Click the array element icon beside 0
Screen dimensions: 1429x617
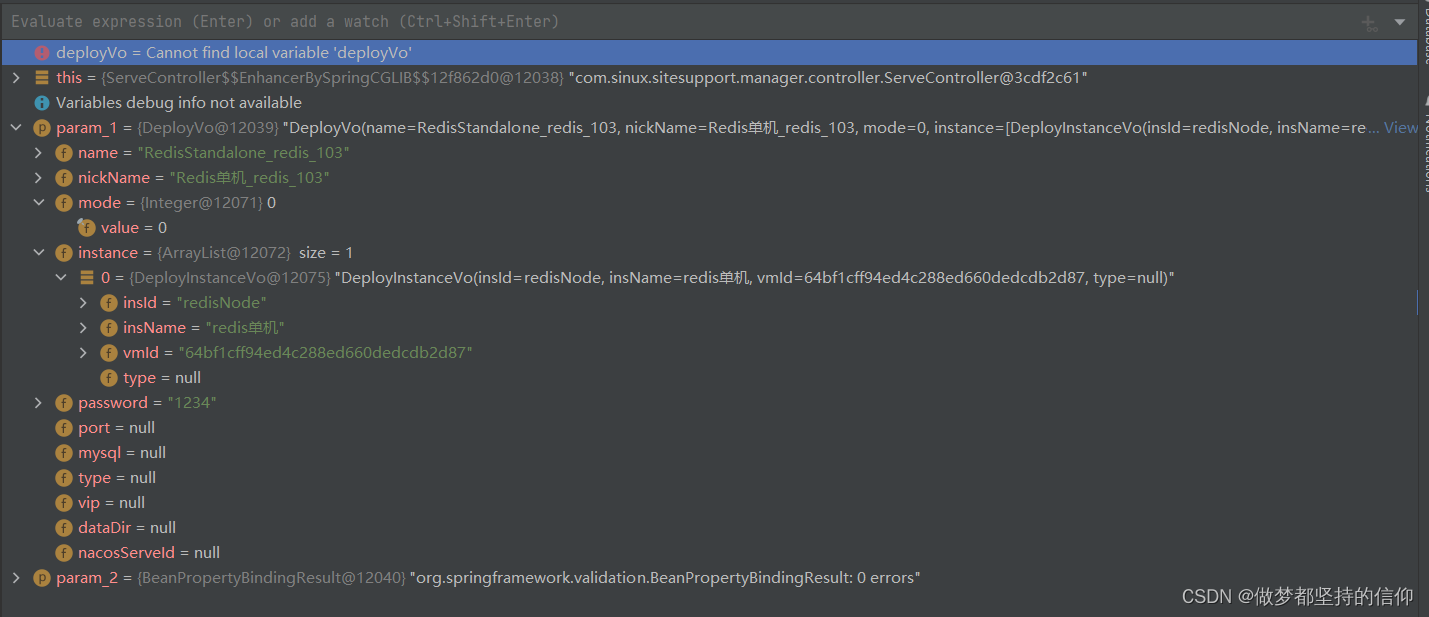87,278
